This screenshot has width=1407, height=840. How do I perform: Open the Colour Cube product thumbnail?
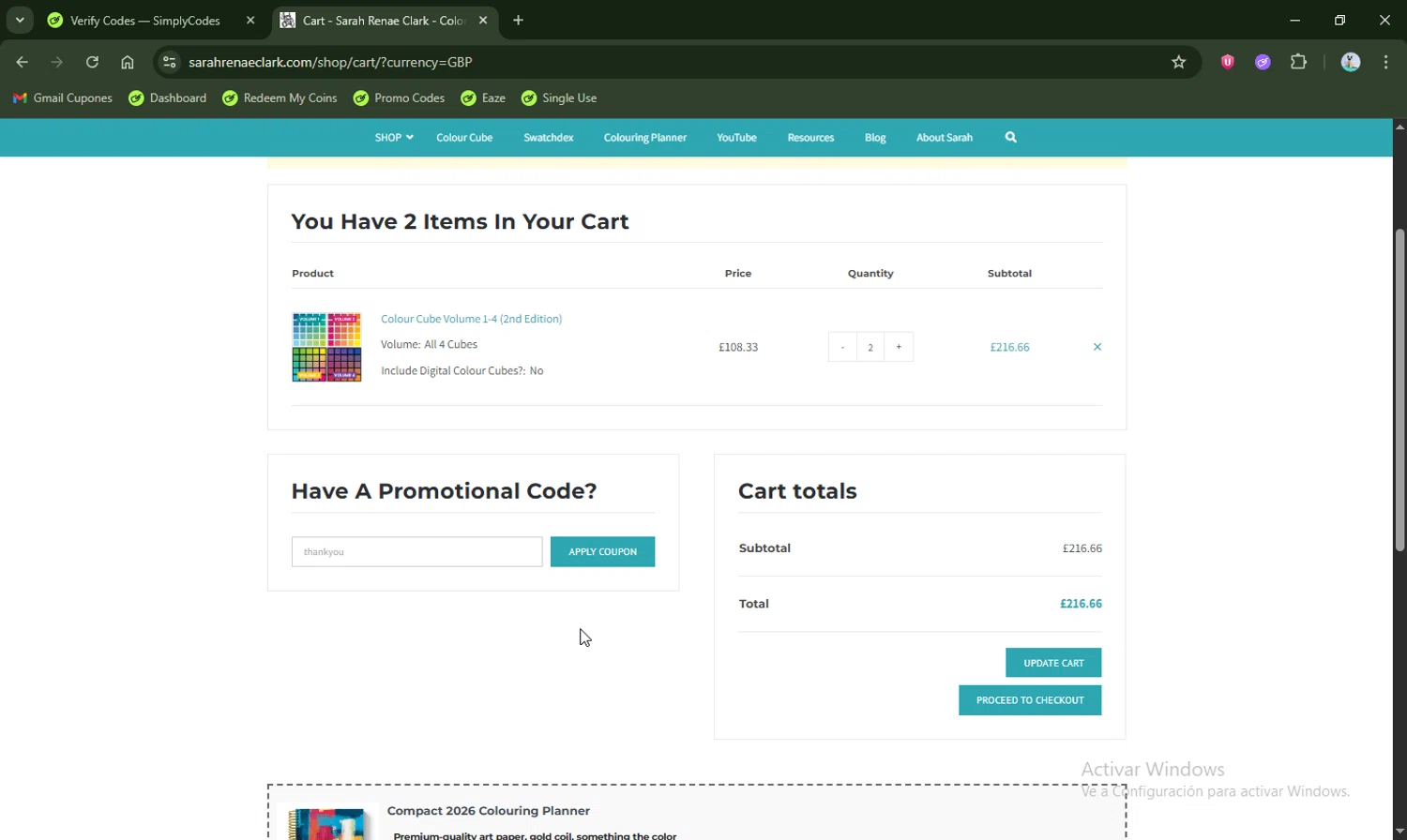[x=326, y=347]
